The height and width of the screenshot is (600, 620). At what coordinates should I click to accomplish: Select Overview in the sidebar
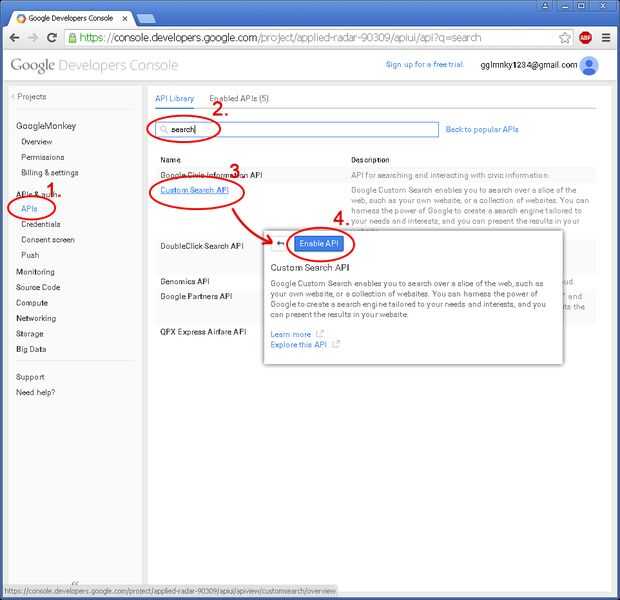point(36,142)
